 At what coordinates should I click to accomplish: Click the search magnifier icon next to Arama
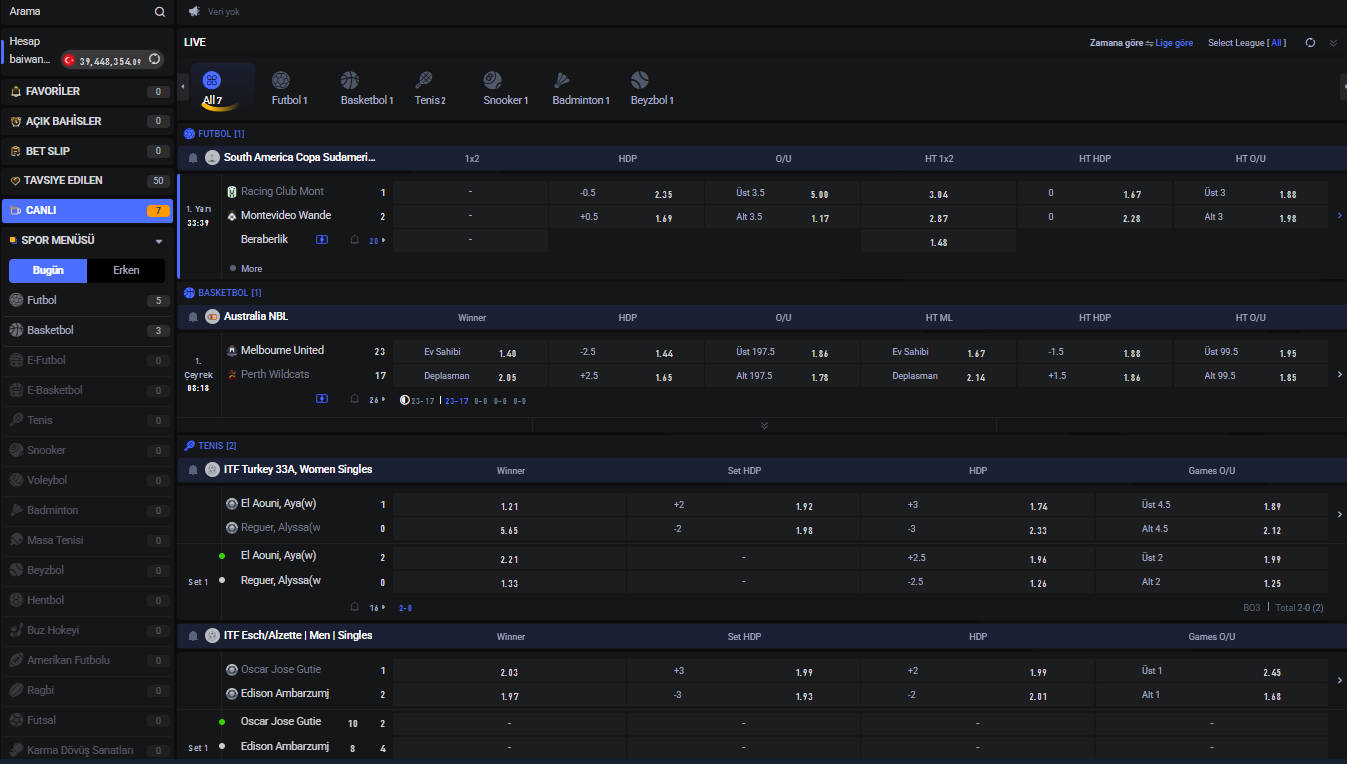click(160, 12)
